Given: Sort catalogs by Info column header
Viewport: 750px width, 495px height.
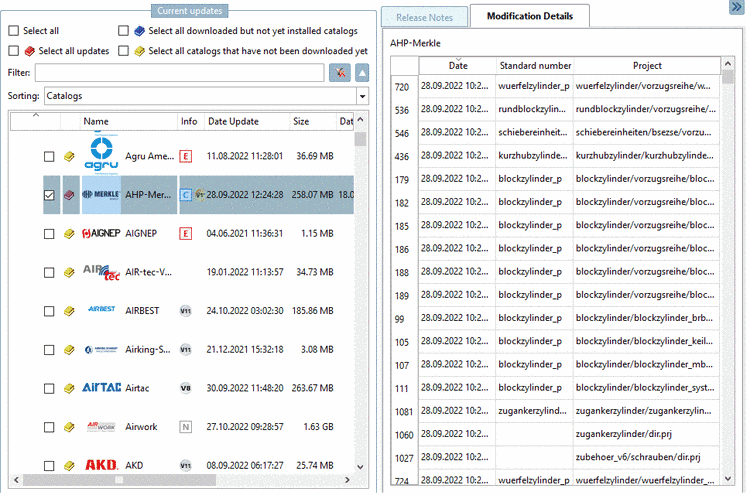Looking at the screenshot, I should click(190, 121).
